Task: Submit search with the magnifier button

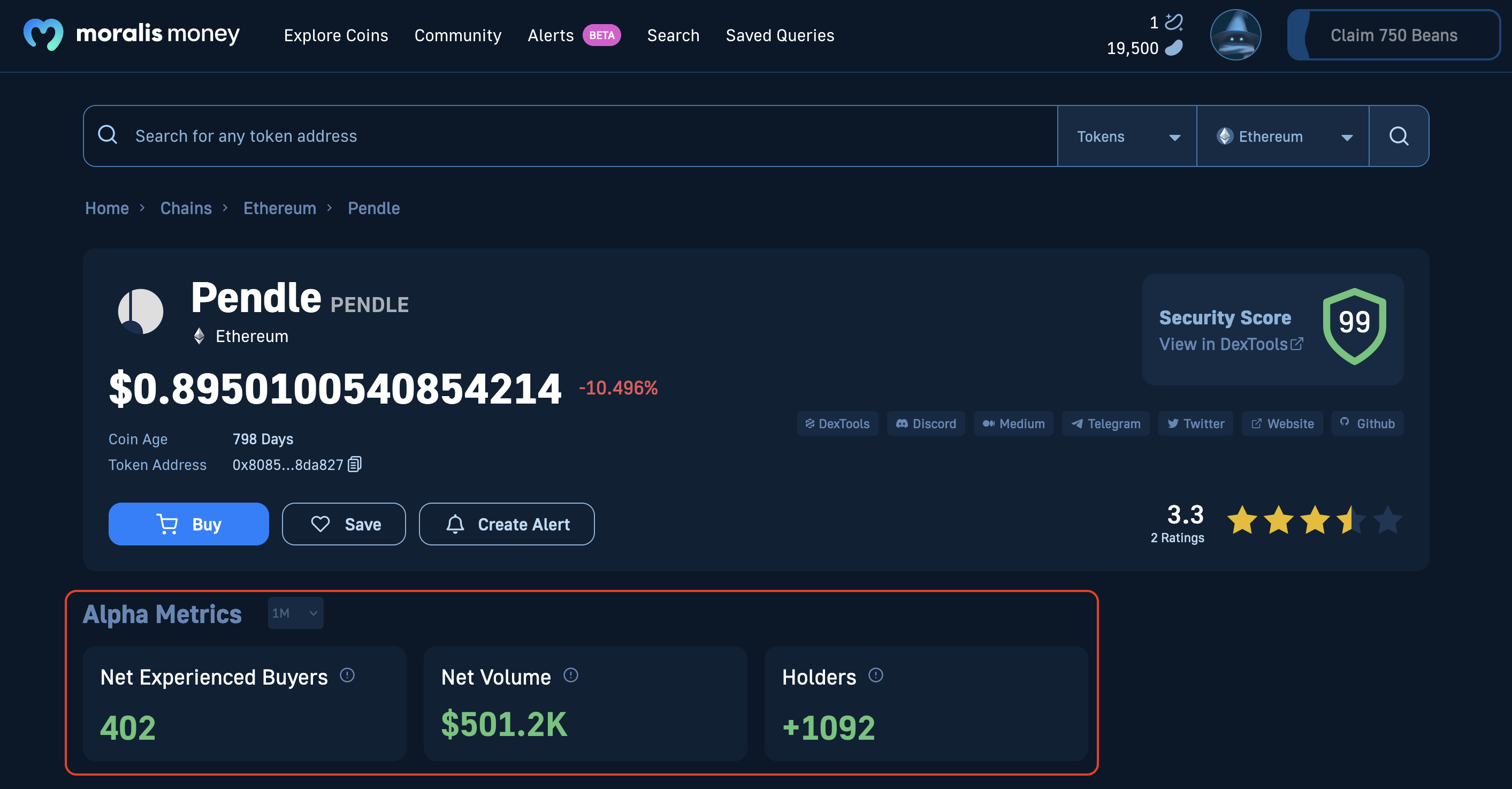Action: (1399, 136)
